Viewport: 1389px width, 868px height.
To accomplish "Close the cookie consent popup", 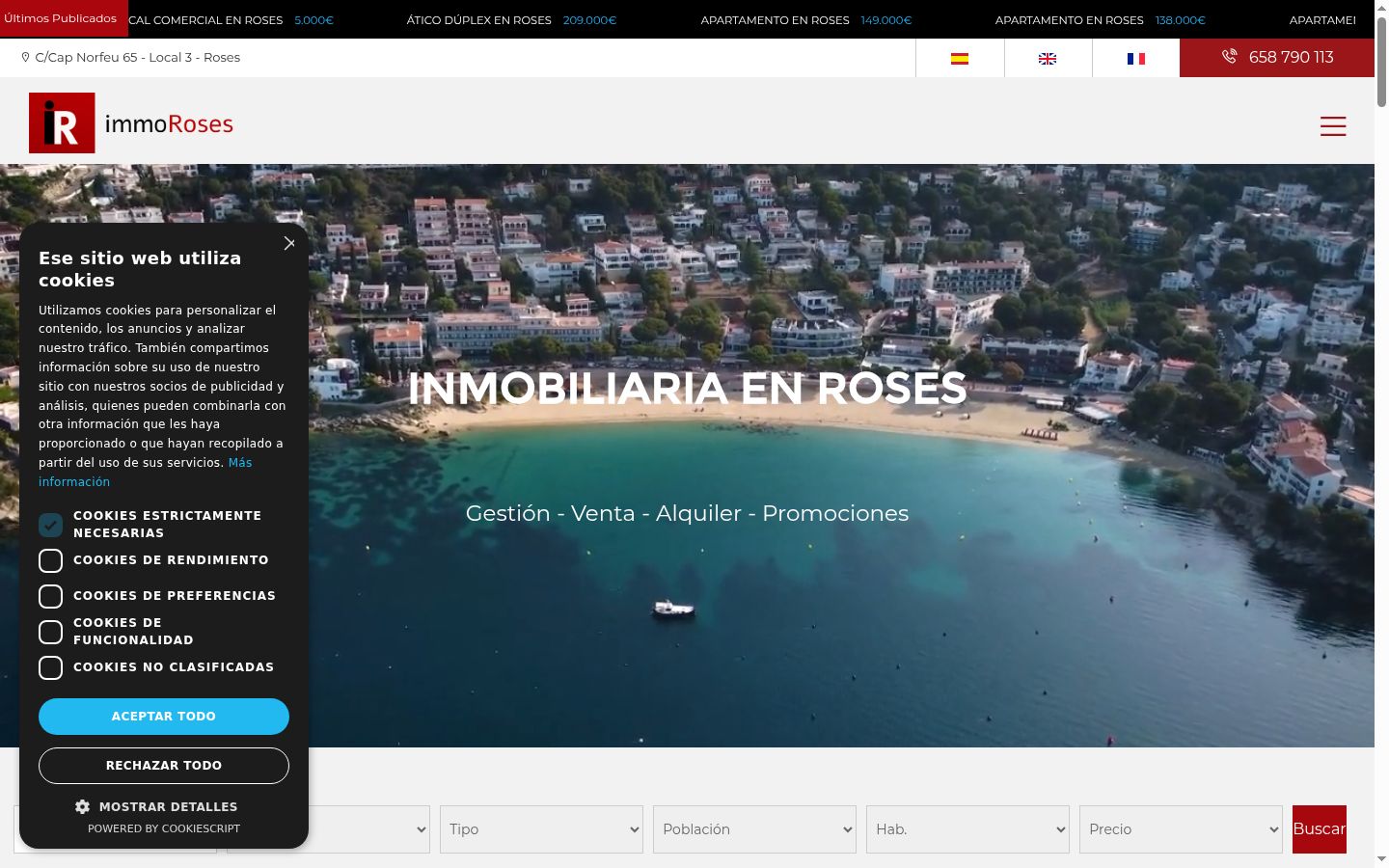I will 289,243.
